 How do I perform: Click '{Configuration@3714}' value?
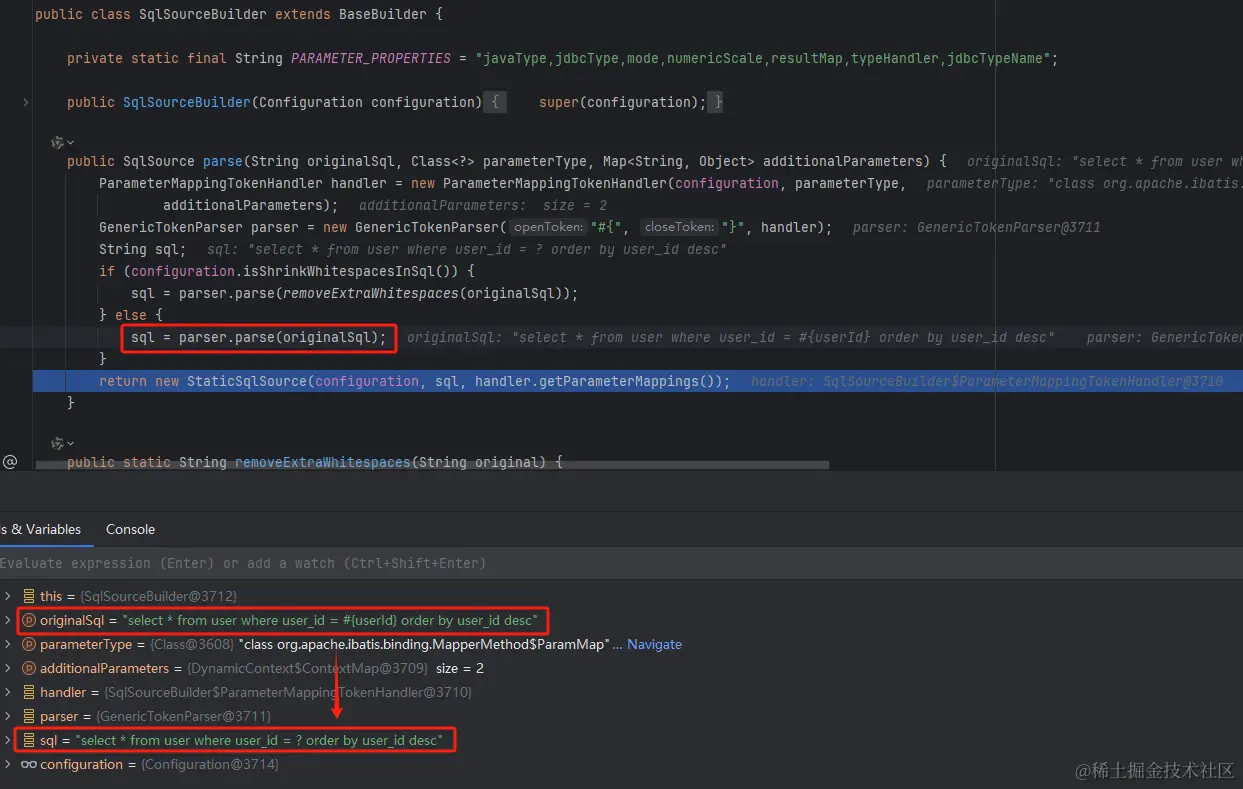tap(210, 764)
